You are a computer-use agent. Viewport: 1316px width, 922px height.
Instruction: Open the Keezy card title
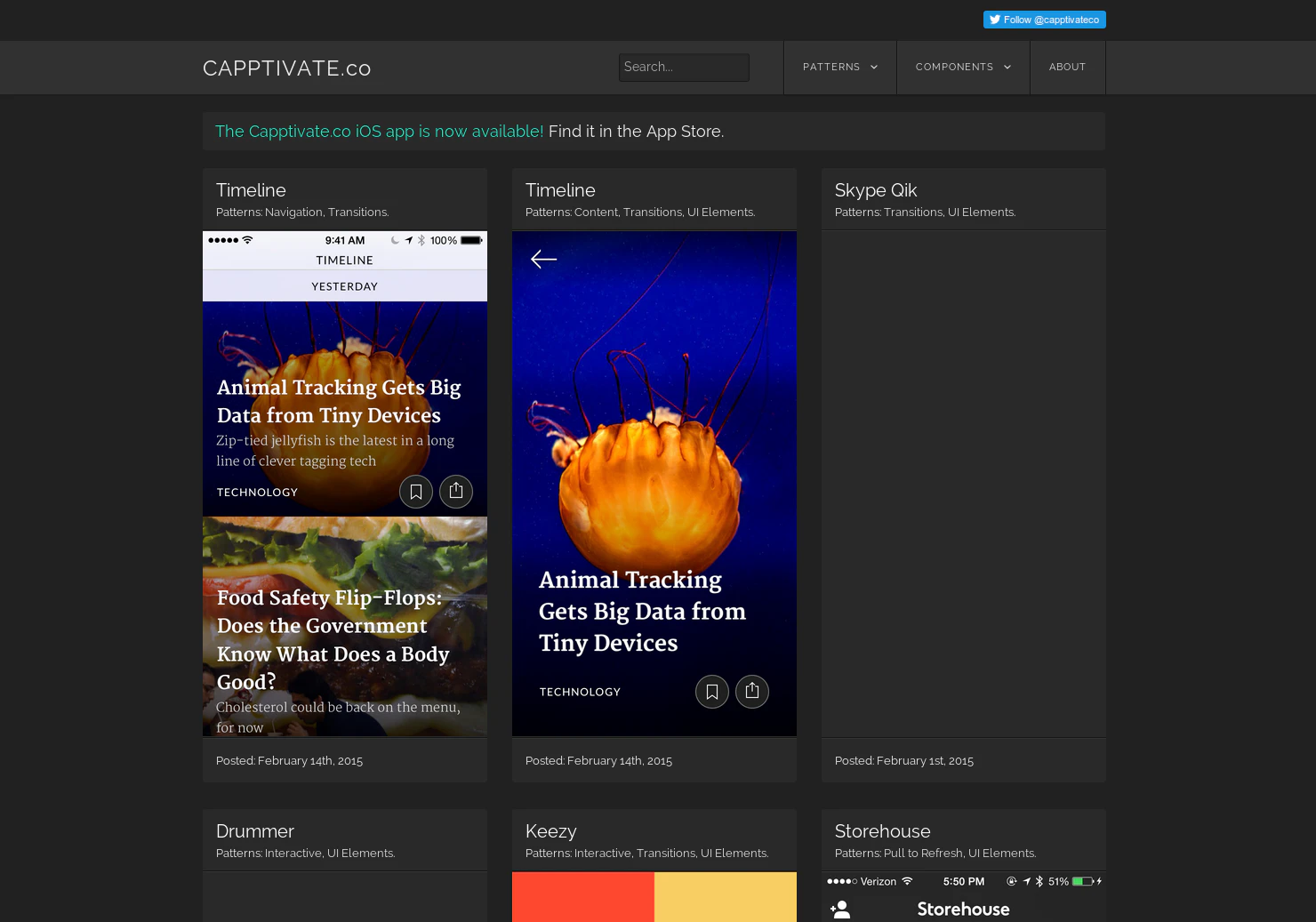click(x=551, y=831)
